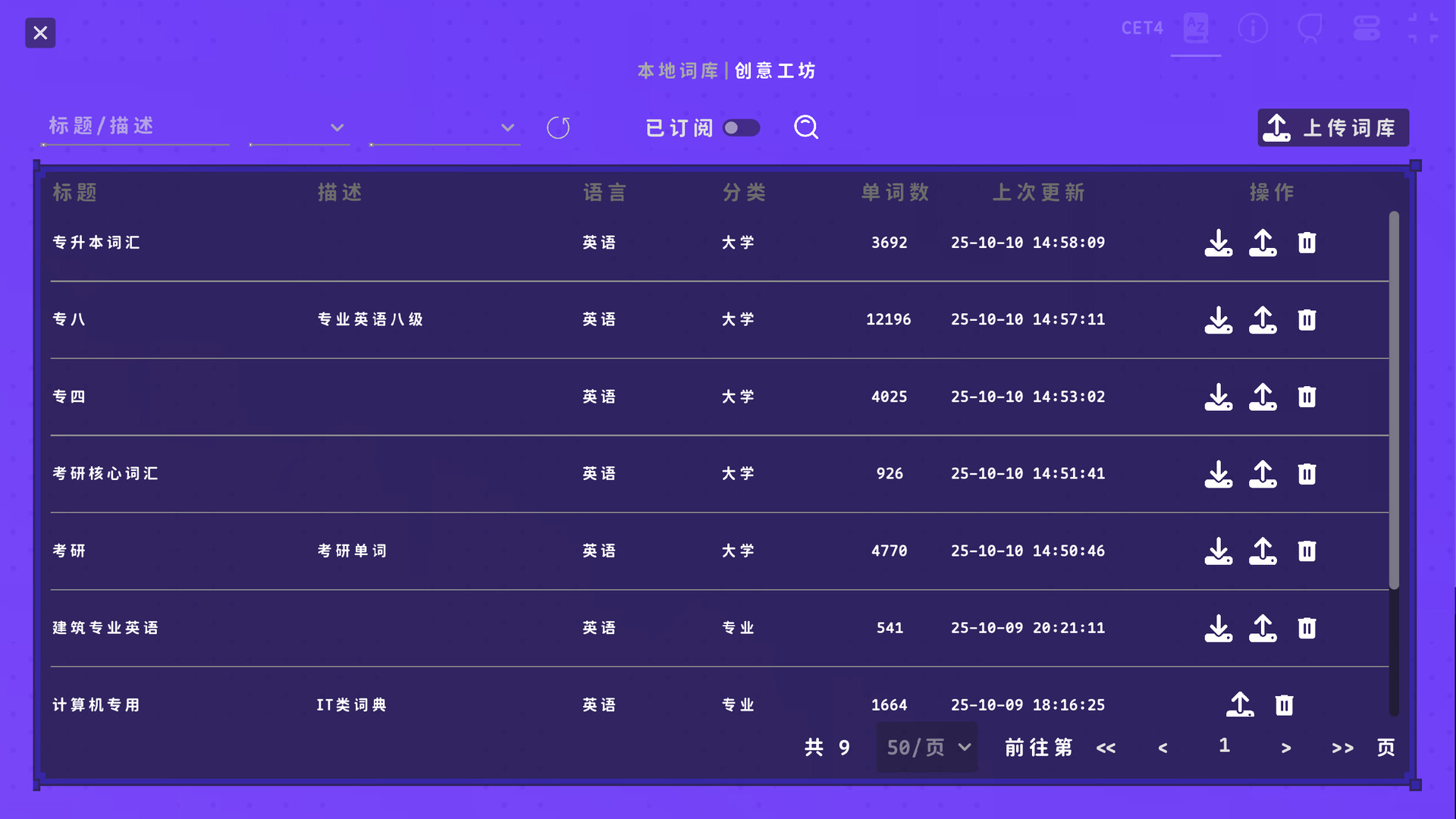The image size is (1456, 819).
Task: Exit fullscreen using the corner arrows icon
Action: tap(1424, 27)
